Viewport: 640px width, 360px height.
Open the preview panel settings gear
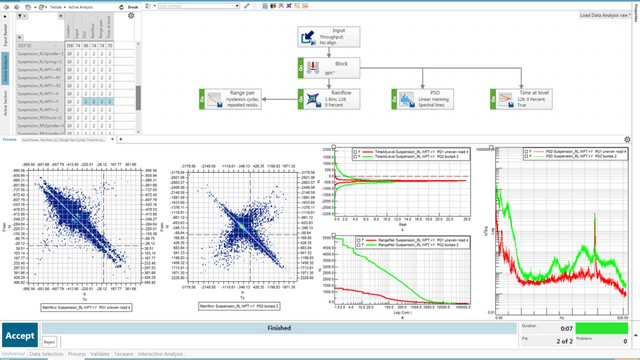(x=627, y=139)
